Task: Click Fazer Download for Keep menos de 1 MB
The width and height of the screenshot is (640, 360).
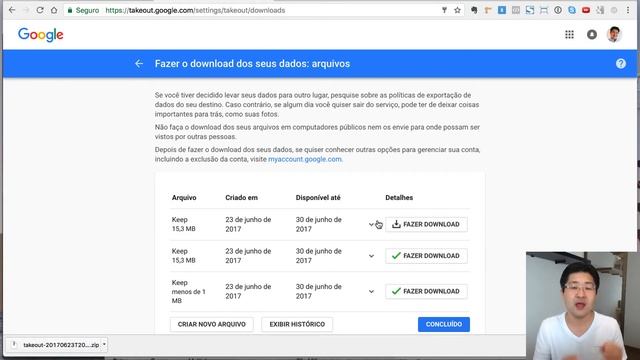Action: 426,291
